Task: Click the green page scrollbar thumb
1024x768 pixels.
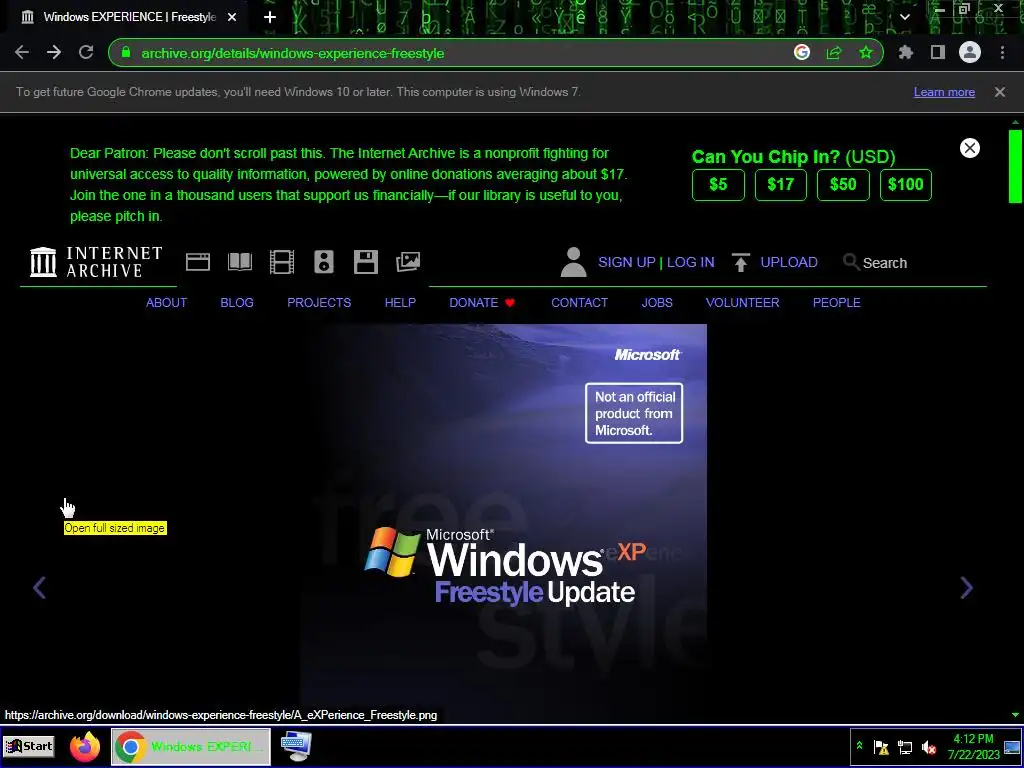Action: (x=1015, y=167)
